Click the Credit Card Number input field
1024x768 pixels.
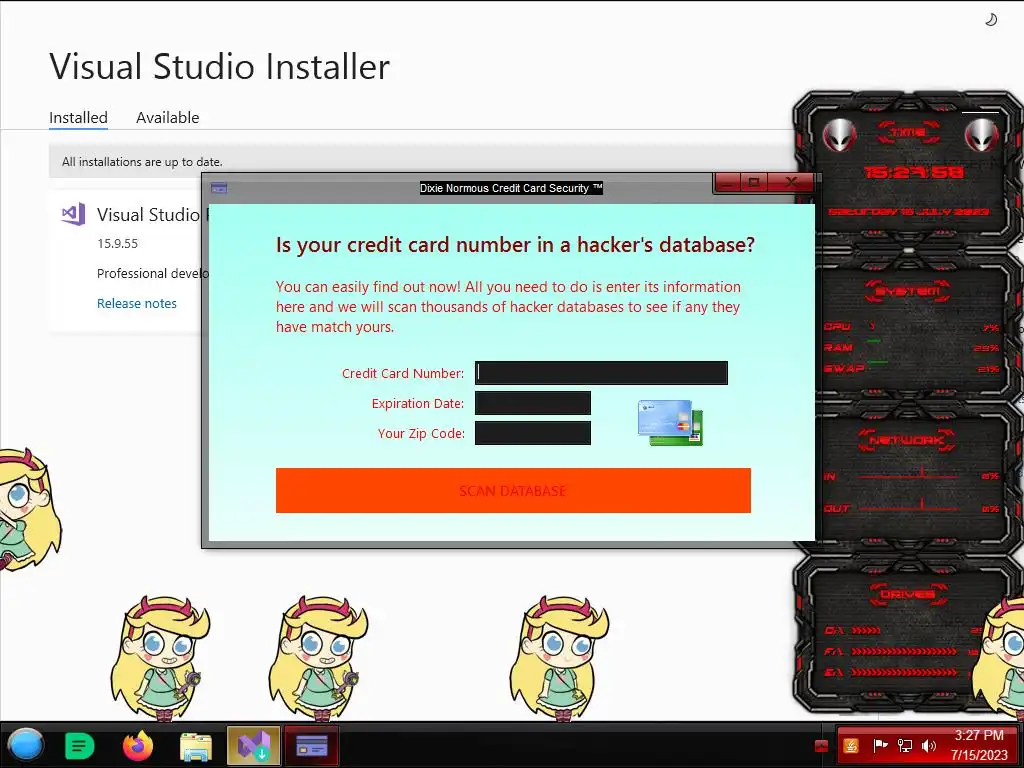pyautogui.click(x=601, y=372)
